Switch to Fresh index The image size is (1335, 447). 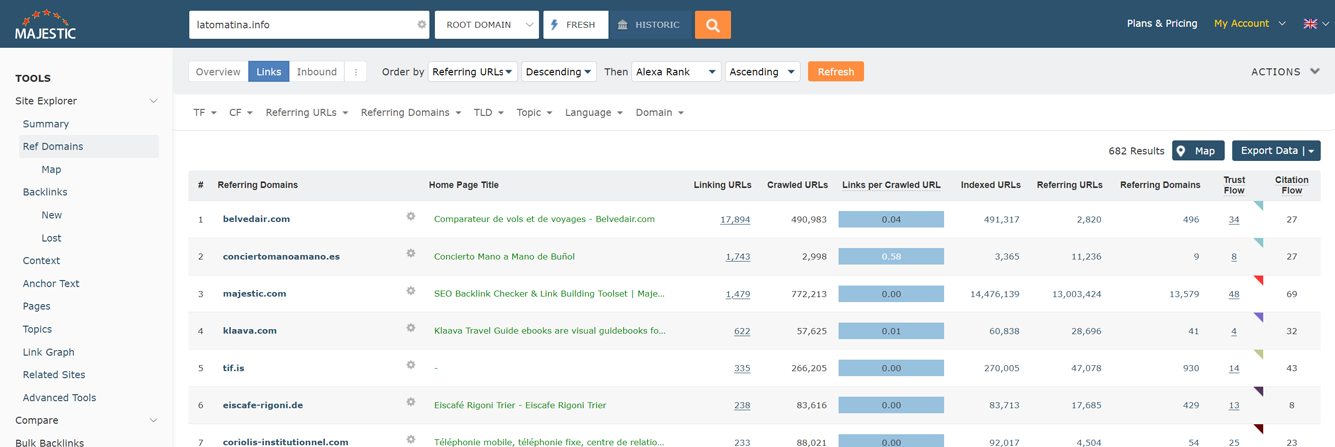point(575,25)
